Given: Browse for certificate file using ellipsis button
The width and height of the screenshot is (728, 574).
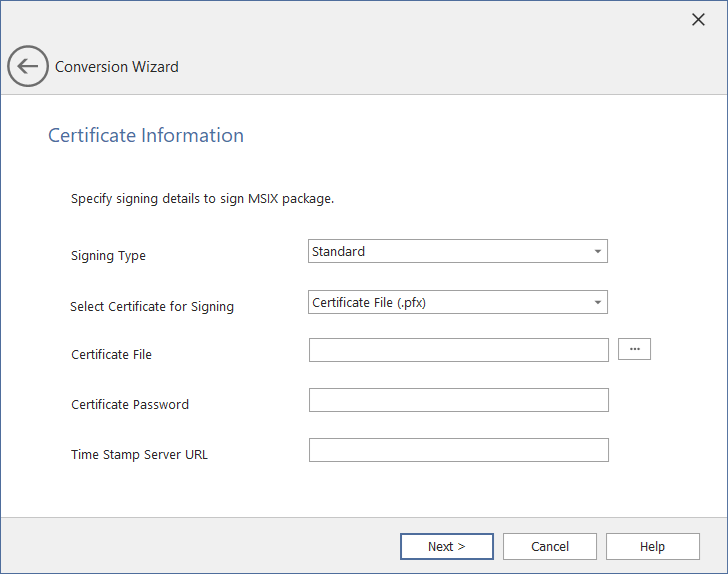Looking at the screenshot, I should [x=634, y=349].
